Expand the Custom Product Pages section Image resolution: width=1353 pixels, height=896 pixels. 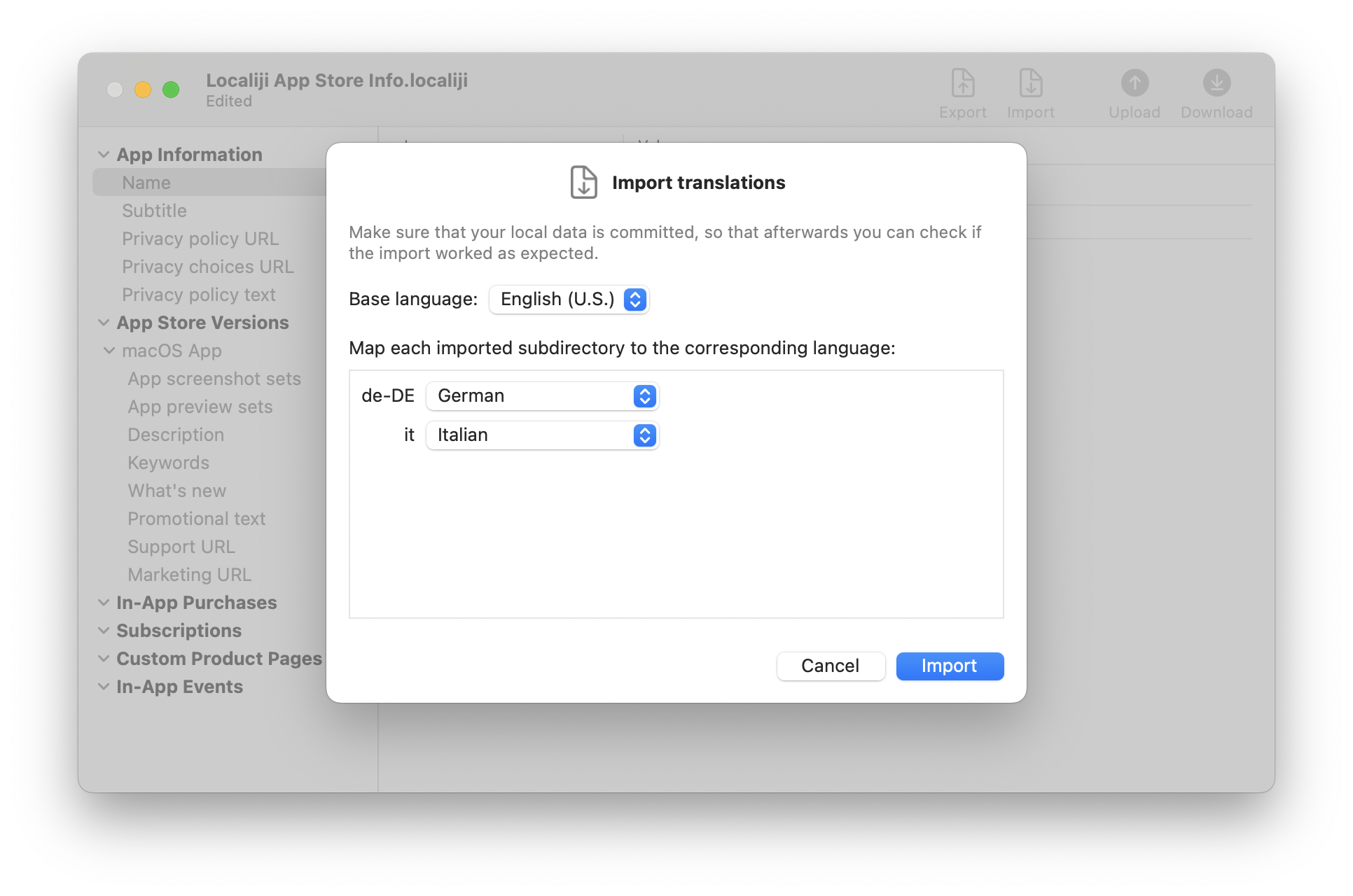[x=104, y=658]
